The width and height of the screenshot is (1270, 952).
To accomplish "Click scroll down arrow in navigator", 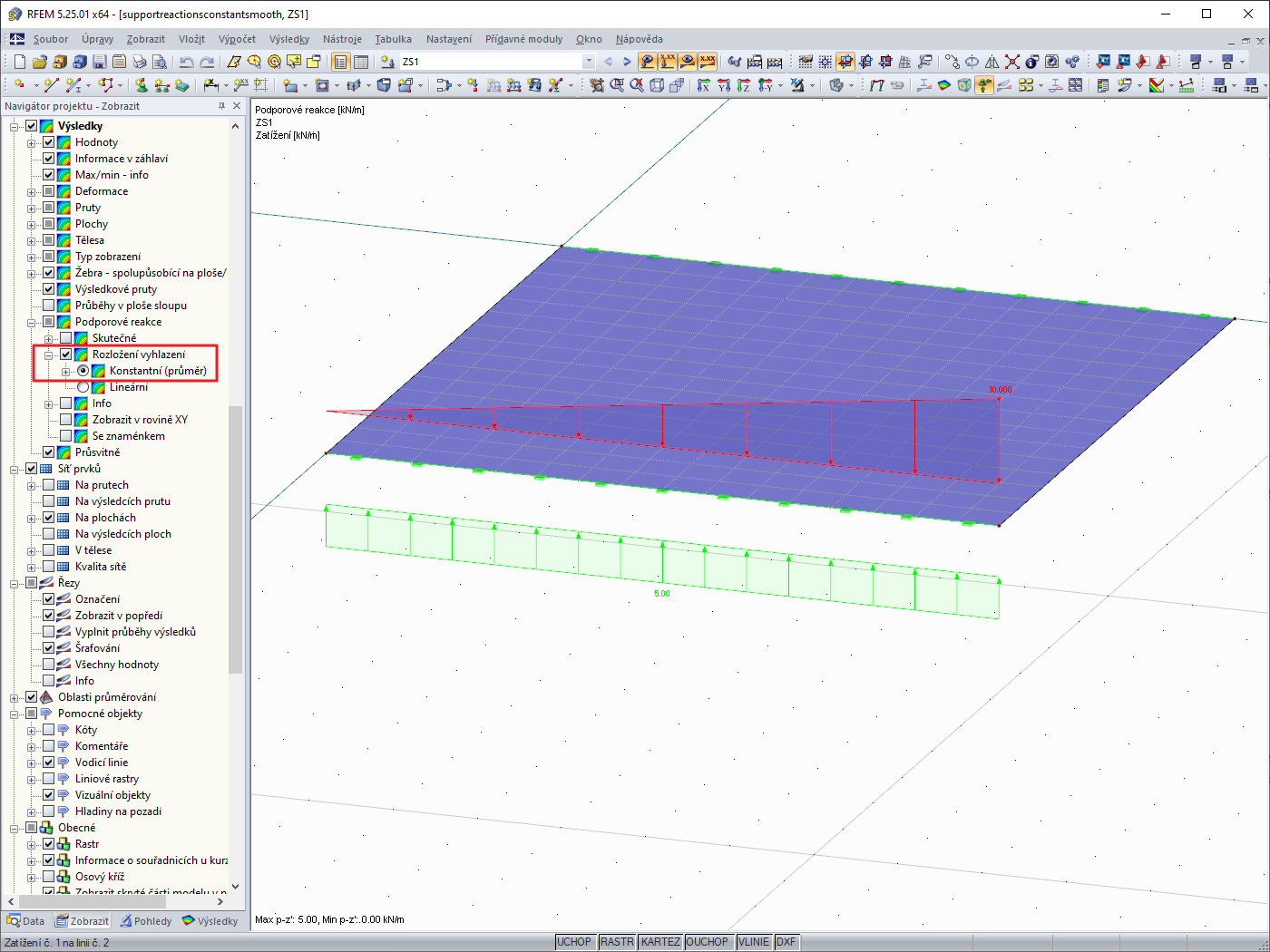I will pyautogui.click(x=236, y=887).
